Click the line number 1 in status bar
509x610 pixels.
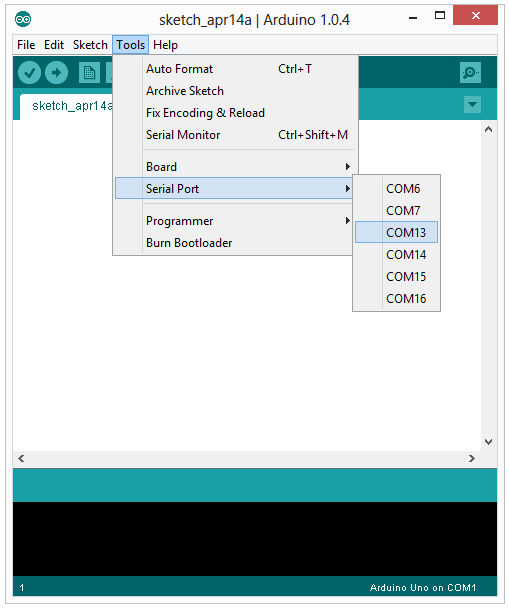point(22,587)
